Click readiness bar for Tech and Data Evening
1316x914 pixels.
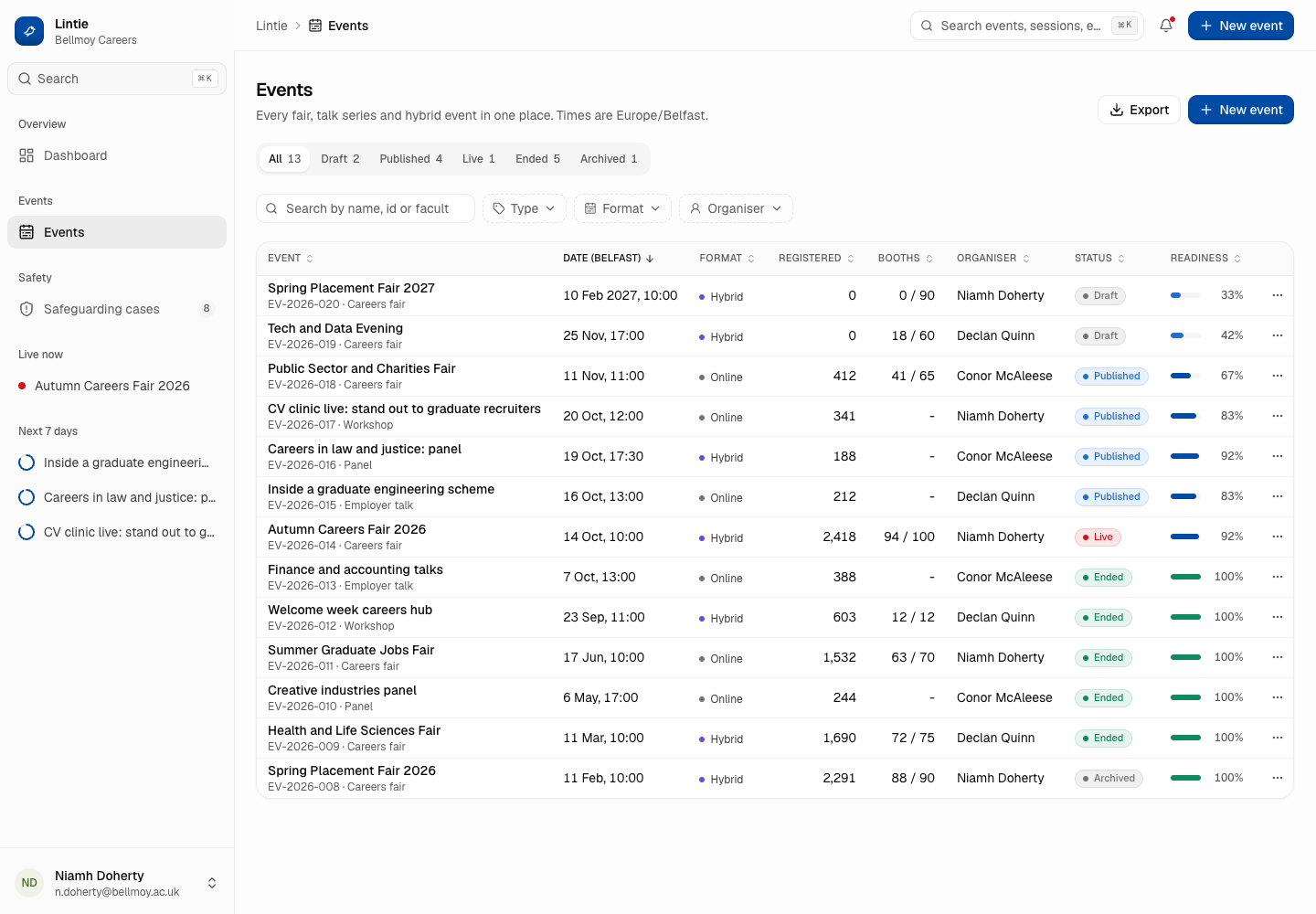click(1185, 335)
